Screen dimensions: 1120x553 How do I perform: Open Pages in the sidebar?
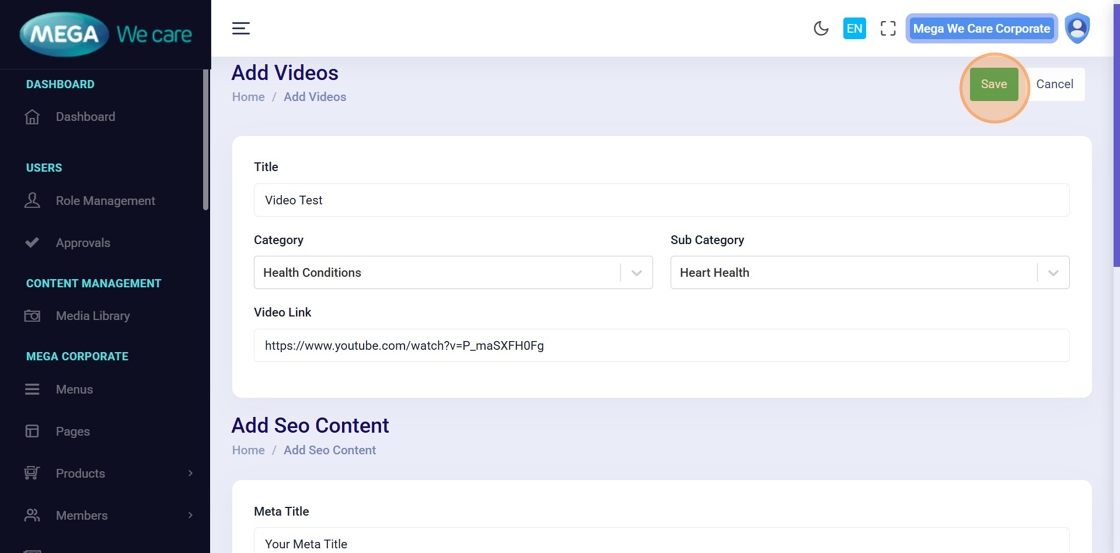[x=73, y=432]
